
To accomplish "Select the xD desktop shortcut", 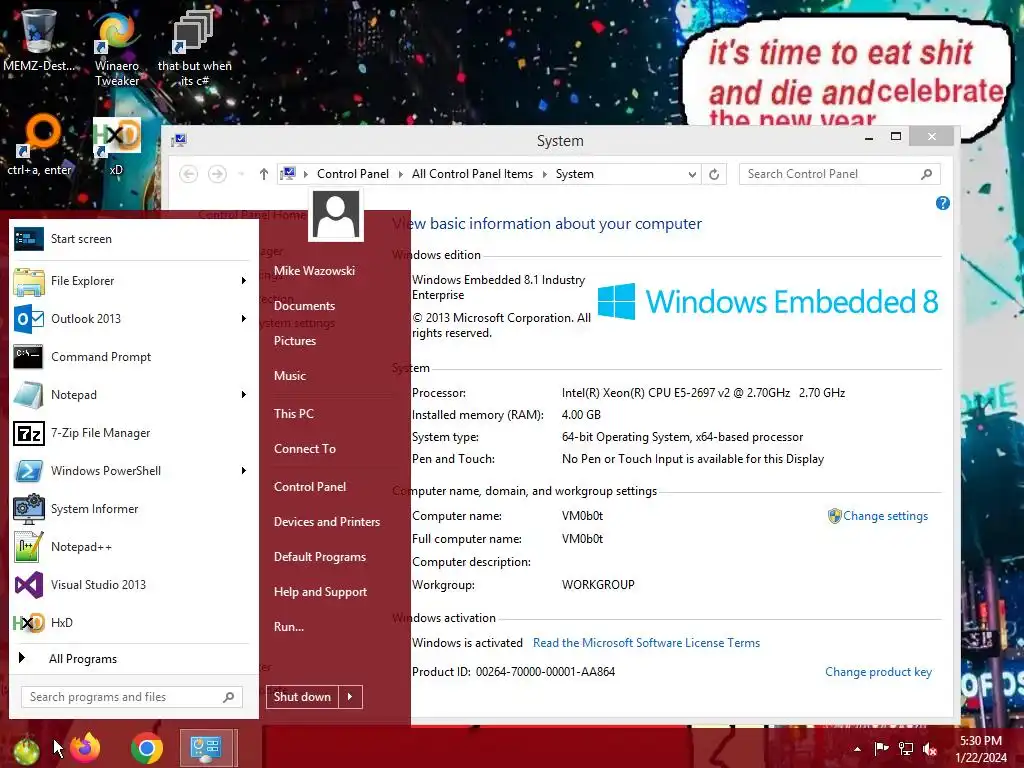I will coord(116,146).
